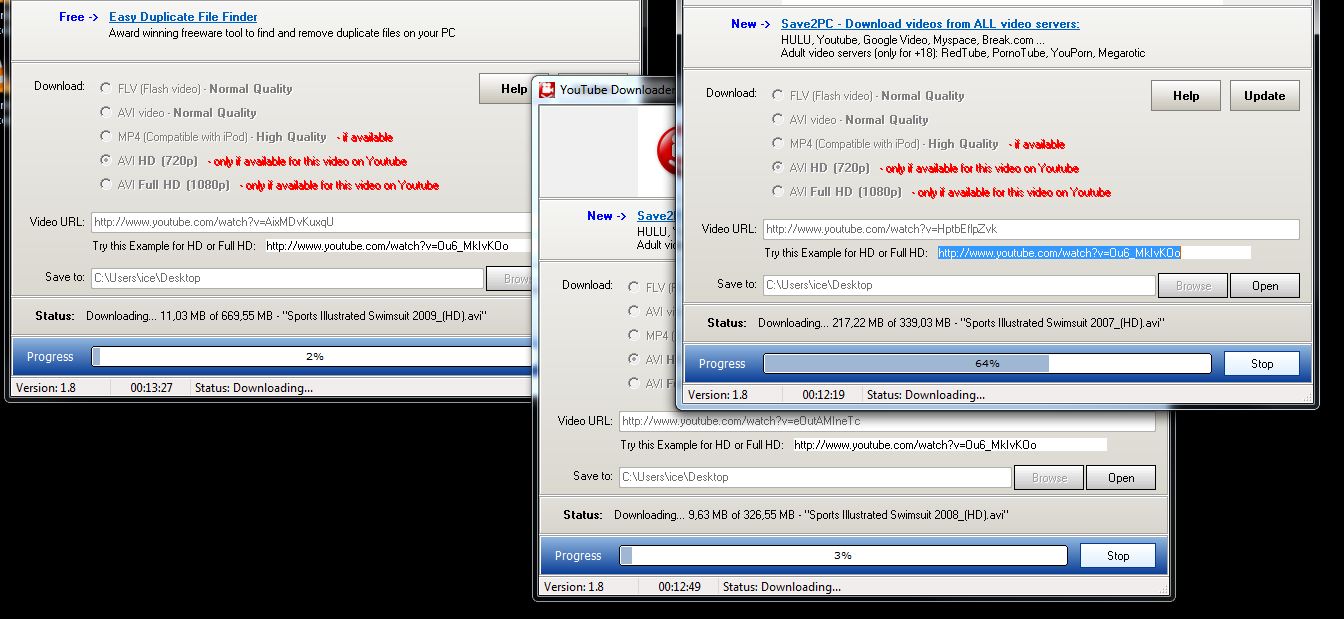1344x619 pixels.
Task: Click the Video URL field containing AixMDvKuxqU
Action: pyautogui.click(x=311, y=222)
